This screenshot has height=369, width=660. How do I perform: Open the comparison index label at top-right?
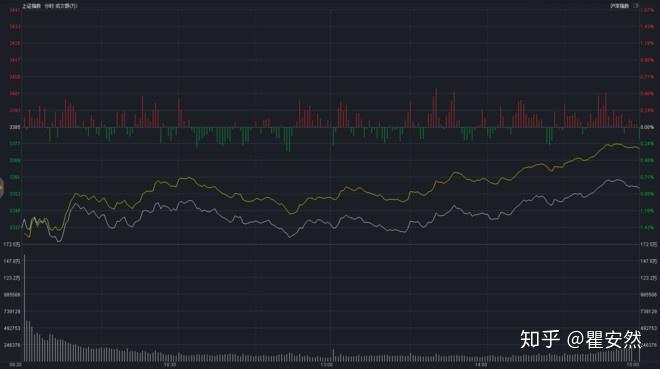tap(619, 6)
